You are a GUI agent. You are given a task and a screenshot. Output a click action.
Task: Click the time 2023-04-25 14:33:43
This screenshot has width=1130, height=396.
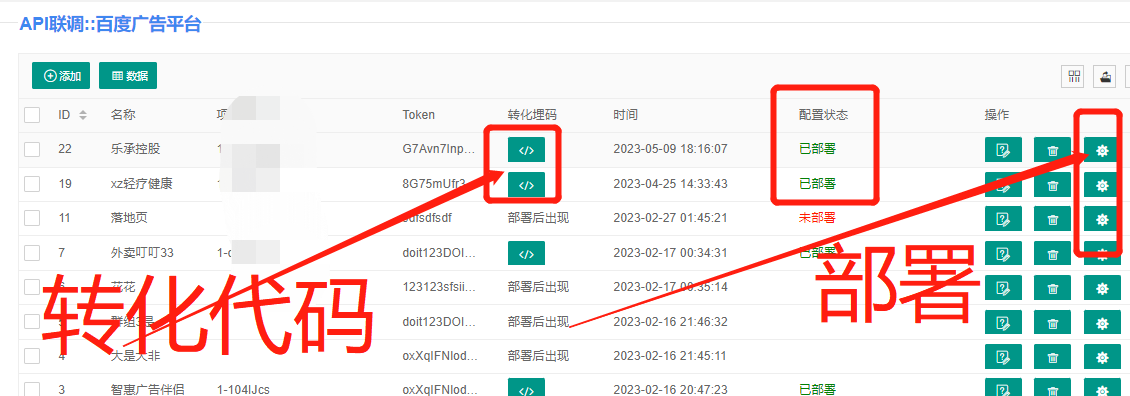[670, 184]
